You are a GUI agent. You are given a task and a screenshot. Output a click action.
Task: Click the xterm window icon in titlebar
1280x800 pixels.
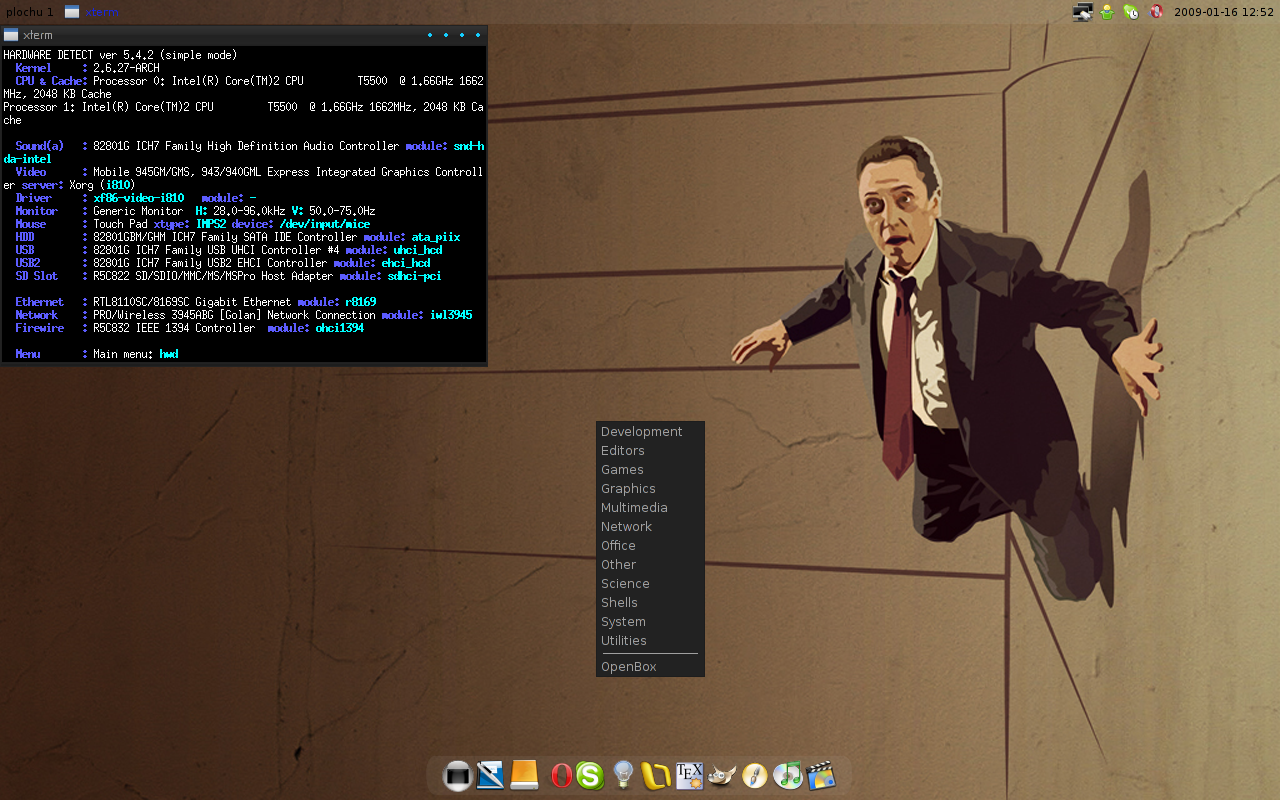click(11, 35)
